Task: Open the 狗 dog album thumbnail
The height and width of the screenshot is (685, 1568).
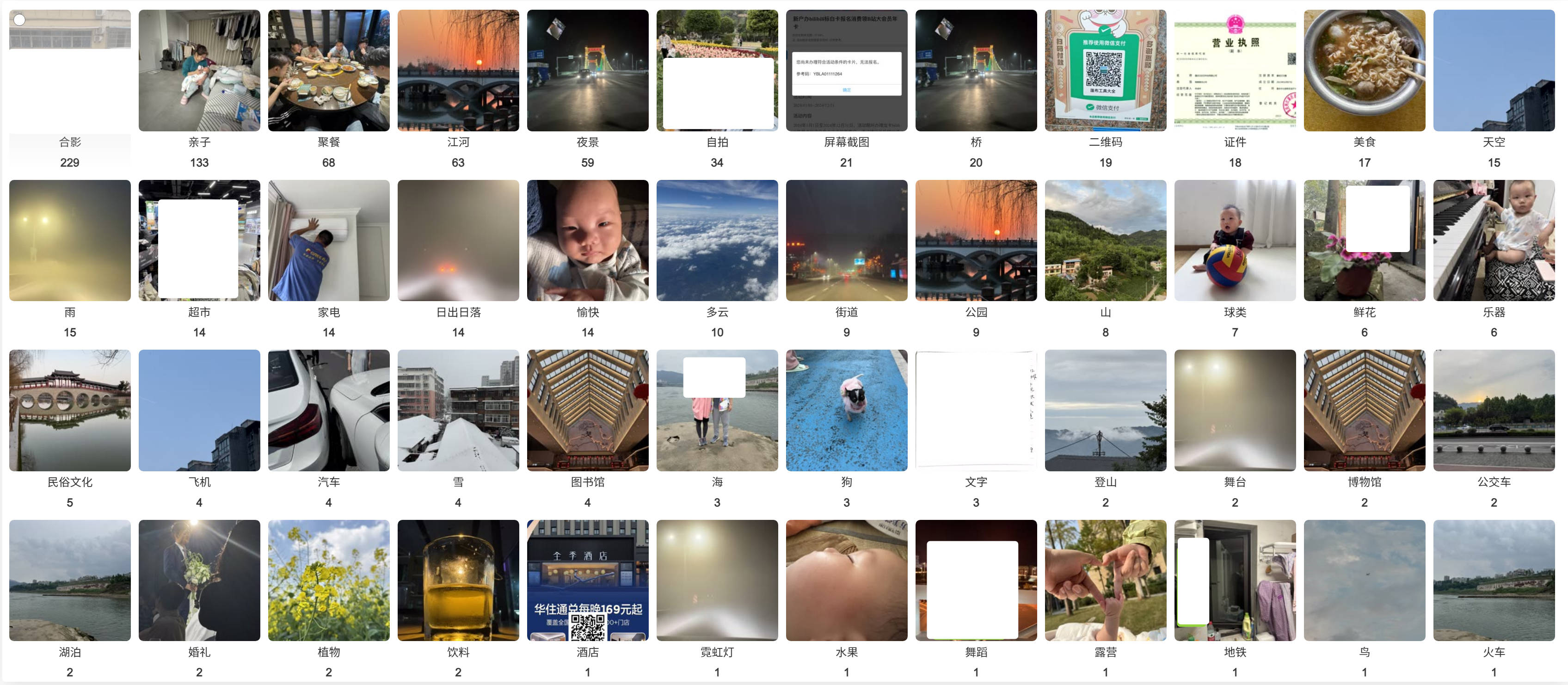Action: click(846, 410)
